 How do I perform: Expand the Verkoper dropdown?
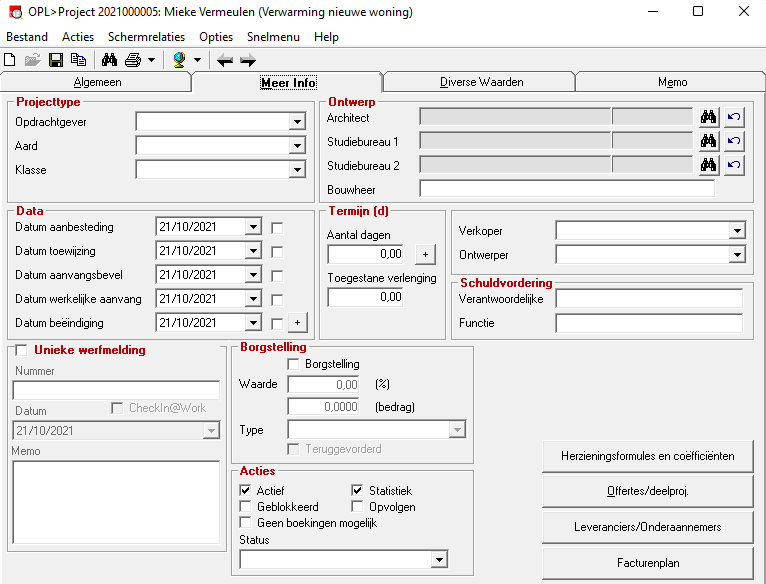[x=737, y=230]
